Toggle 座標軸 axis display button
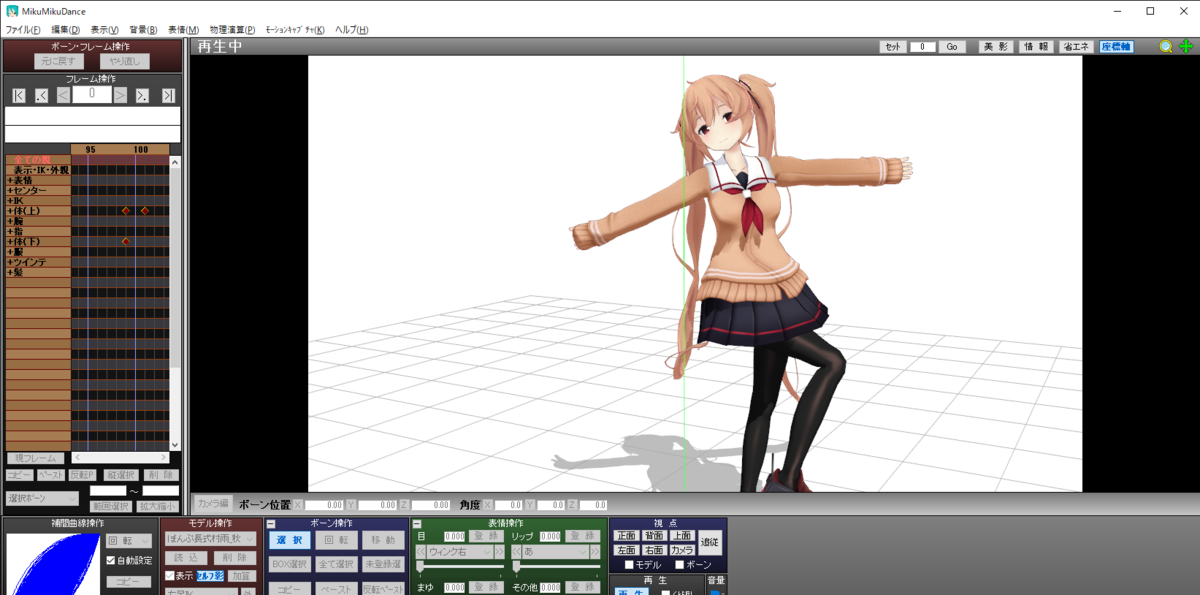This screenshot has width=1200, height=595. coord(1116,47)
